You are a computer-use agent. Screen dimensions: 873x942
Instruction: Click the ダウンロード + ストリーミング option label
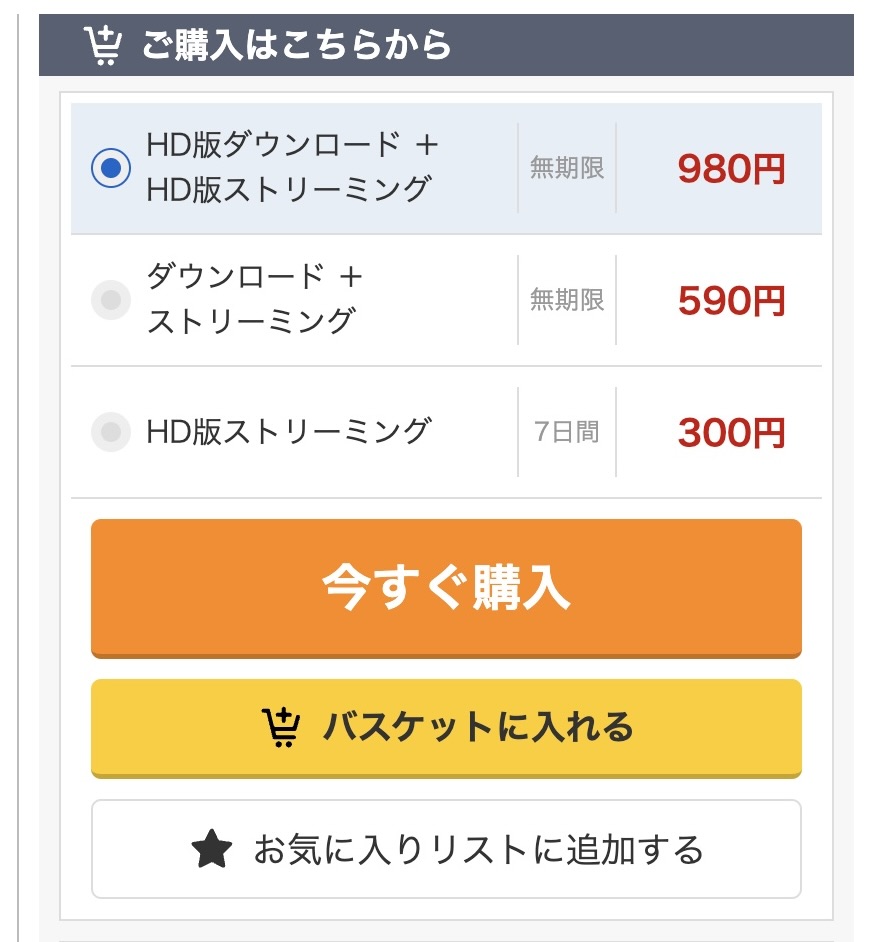[254, 299]
